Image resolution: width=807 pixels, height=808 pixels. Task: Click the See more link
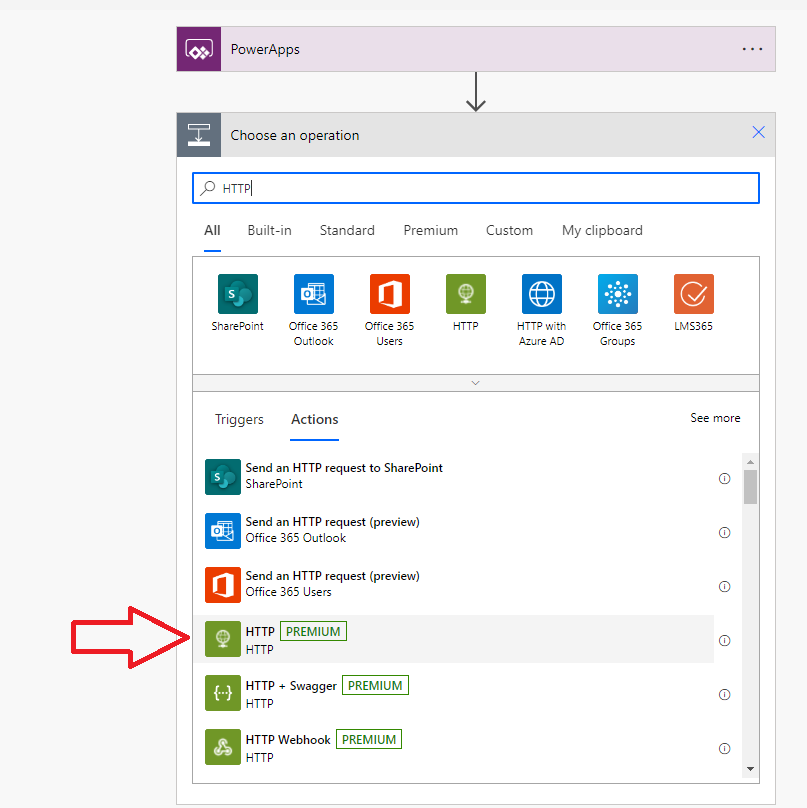715,418
